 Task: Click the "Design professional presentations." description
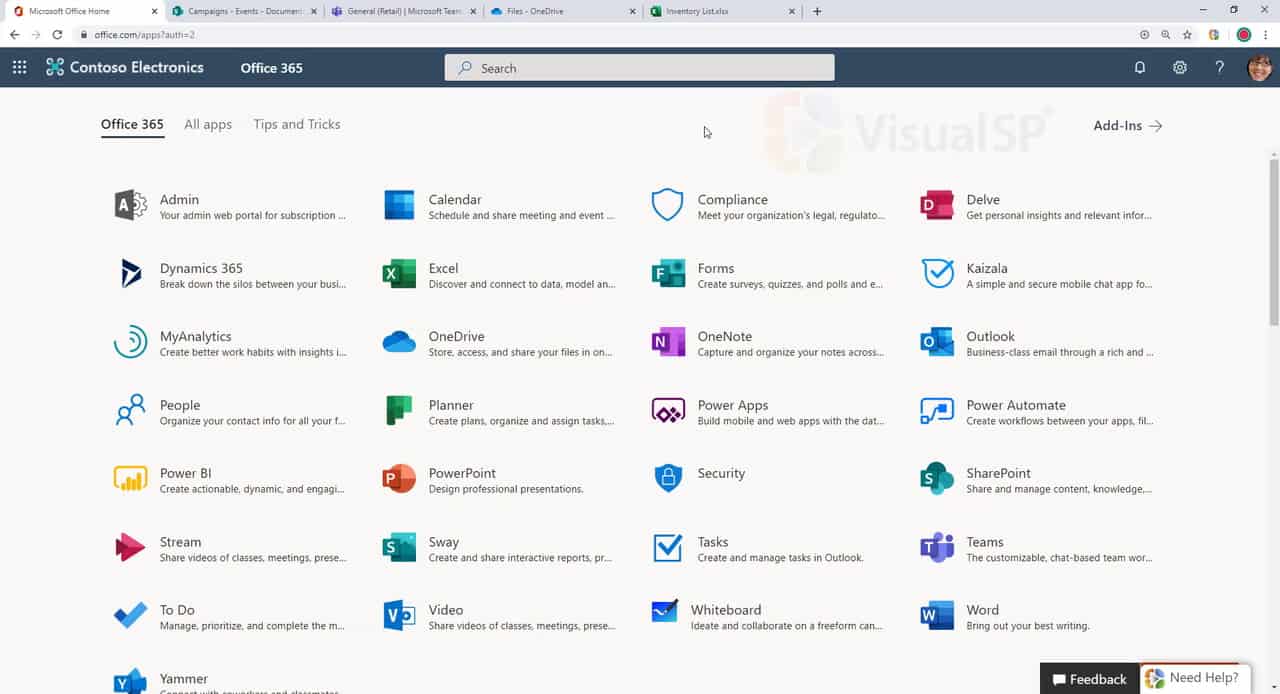tap(506, 489)
